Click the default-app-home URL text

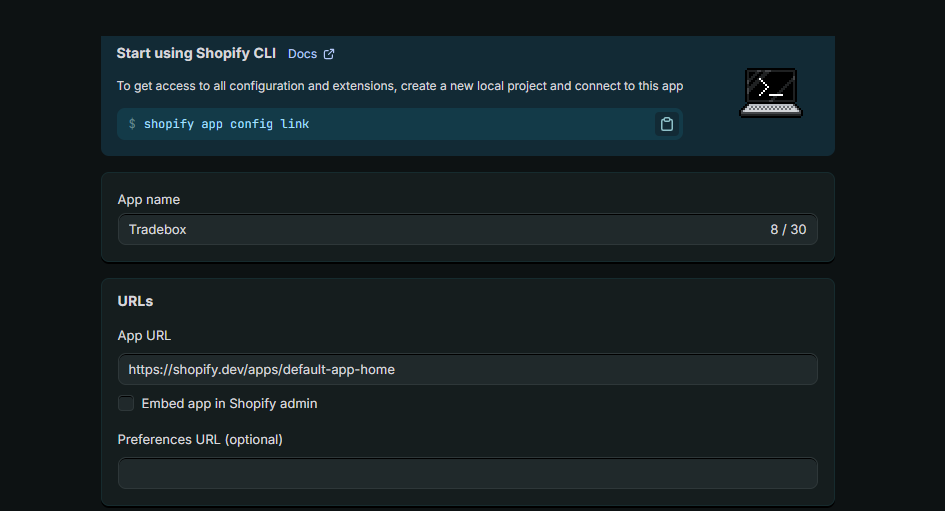[x=262, y=370]
